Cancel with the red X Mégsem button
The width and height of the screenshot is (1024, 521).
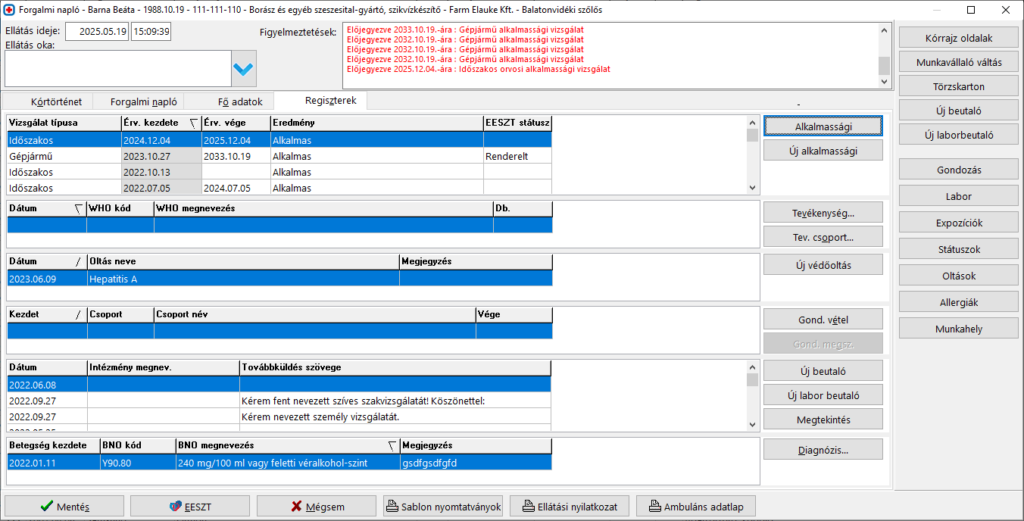tap(317, 506)
